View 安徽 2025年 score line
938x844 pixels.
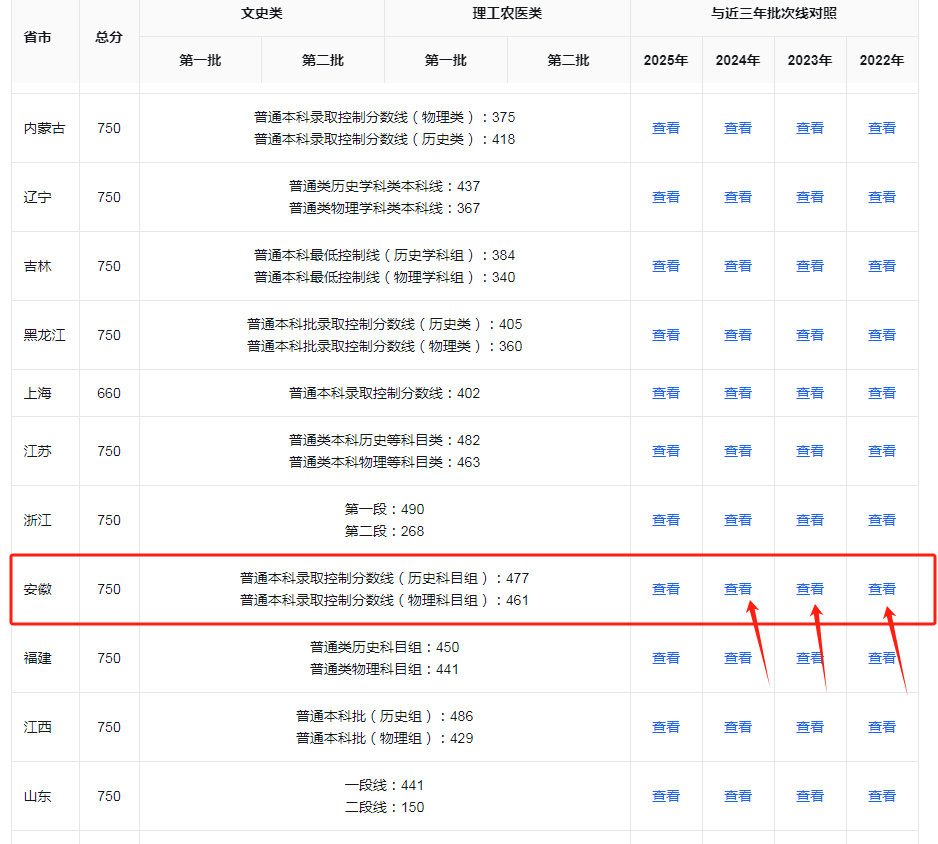click(666, 589)
